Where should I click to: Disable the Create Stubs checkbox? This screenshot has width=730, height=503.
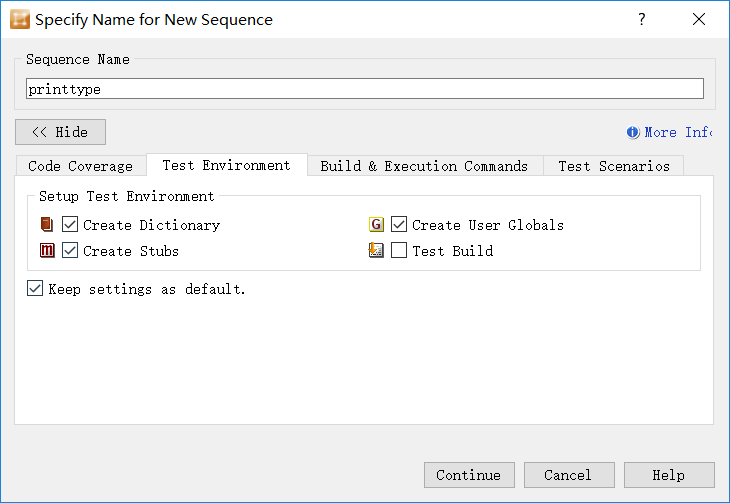[x=70, y=251]
